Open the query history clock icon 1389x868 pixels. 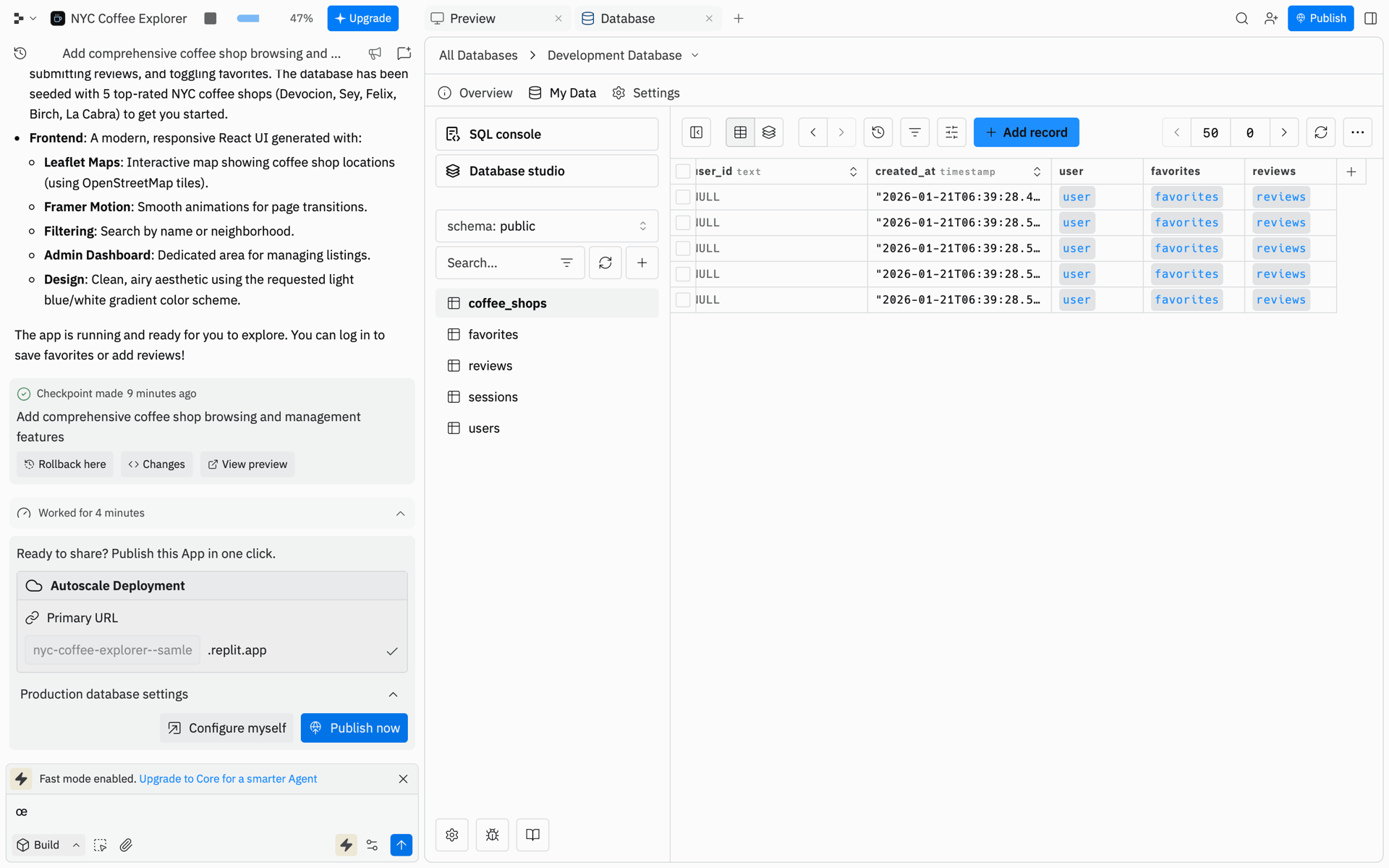[878, 132]
